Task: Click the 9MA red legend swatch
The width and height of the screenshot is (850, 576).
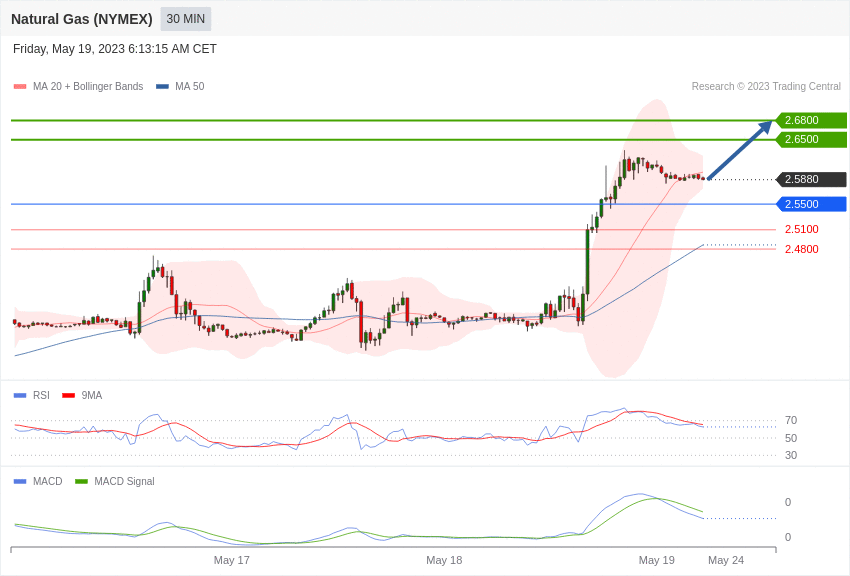Action: 68,396
